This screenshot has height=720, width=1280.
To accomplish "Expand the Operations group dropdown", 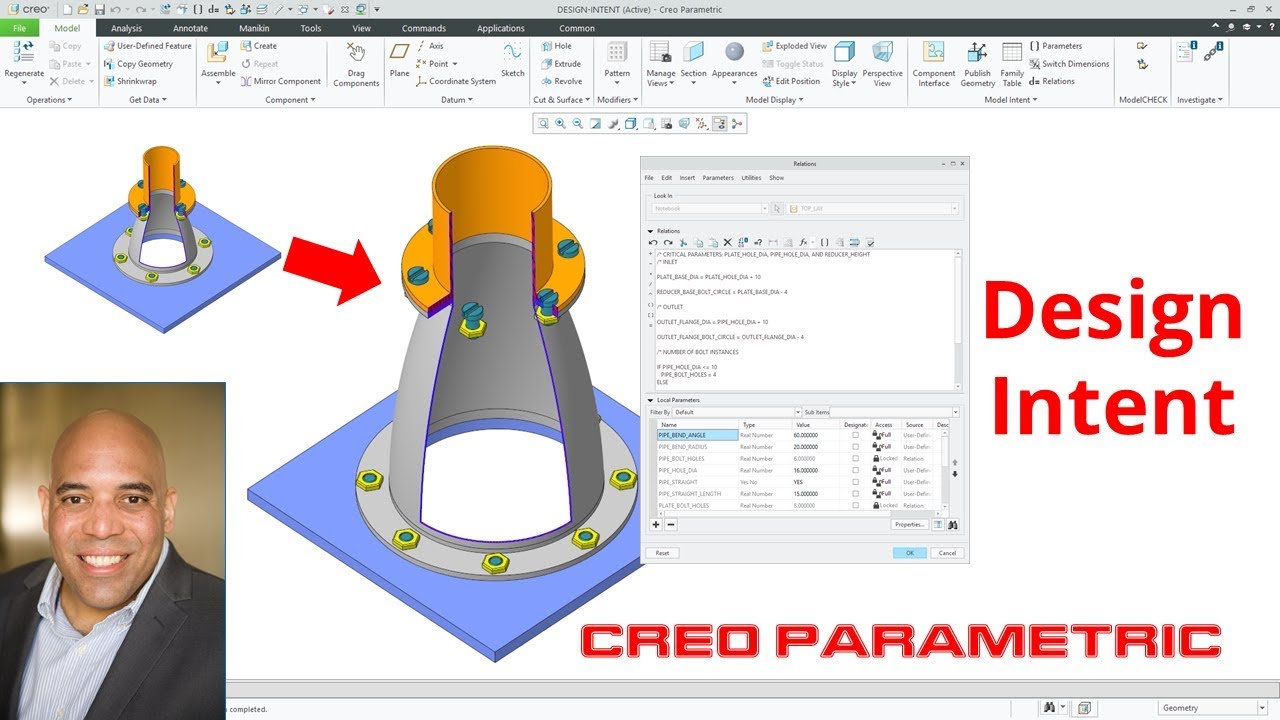I will pos(50,100).
